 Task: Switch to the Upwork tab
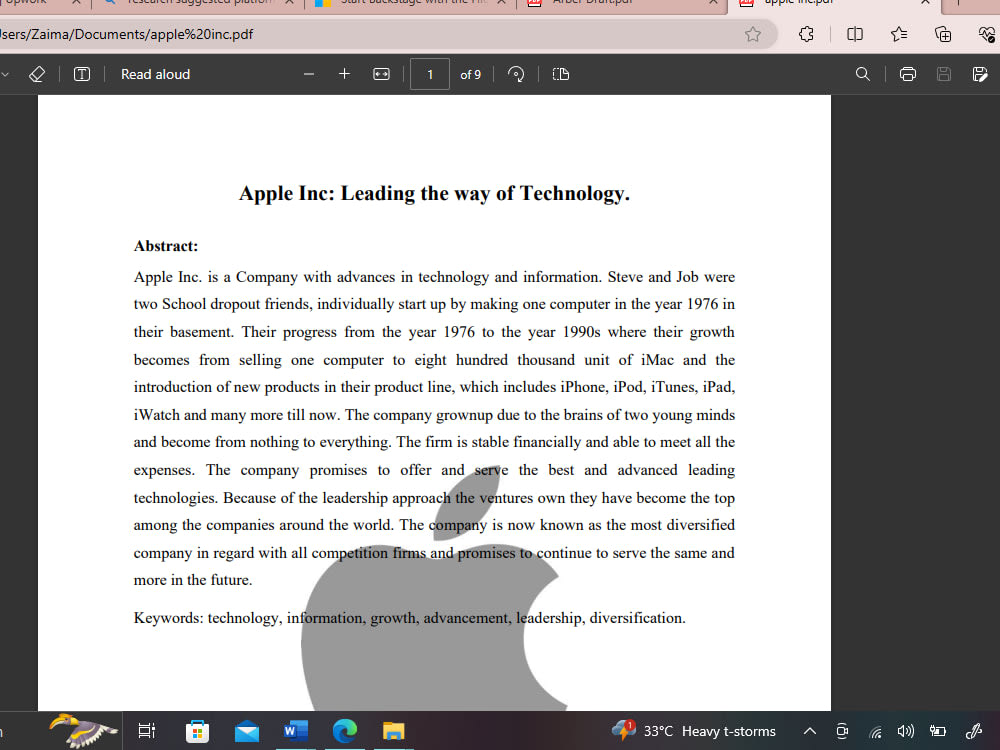[26, 3]
